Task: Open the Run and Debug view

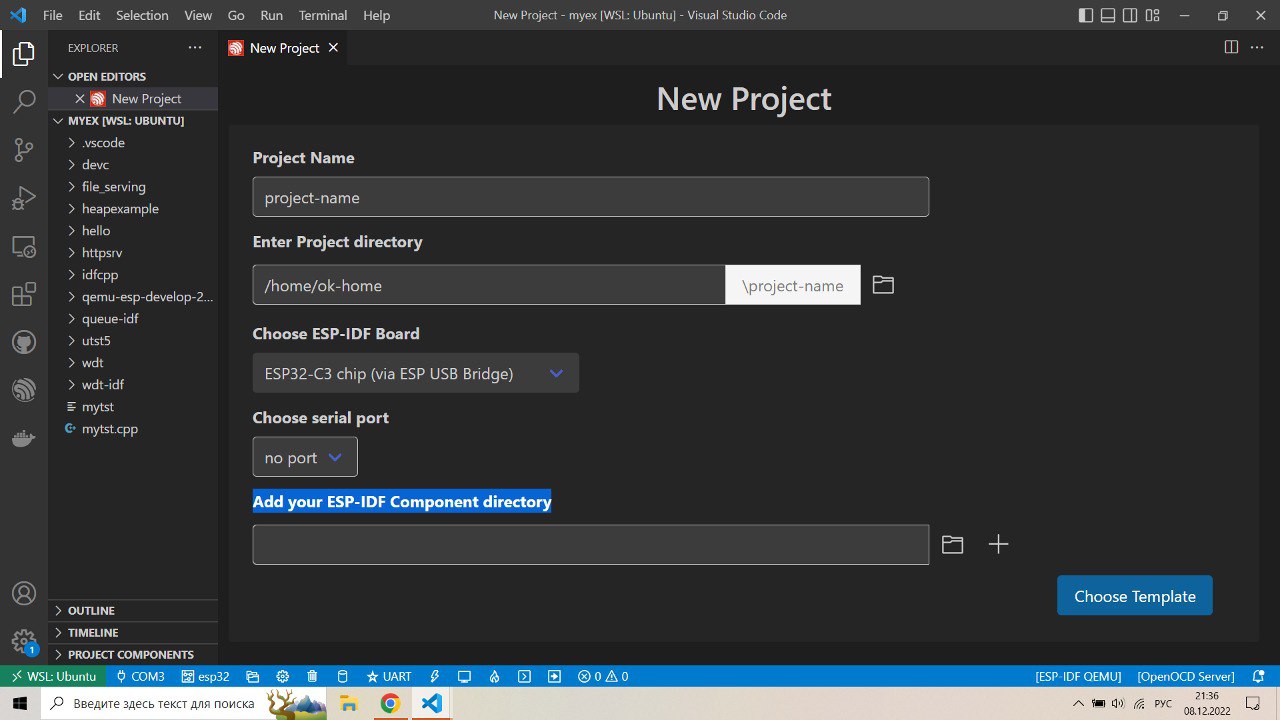Action: pos(24,198)
